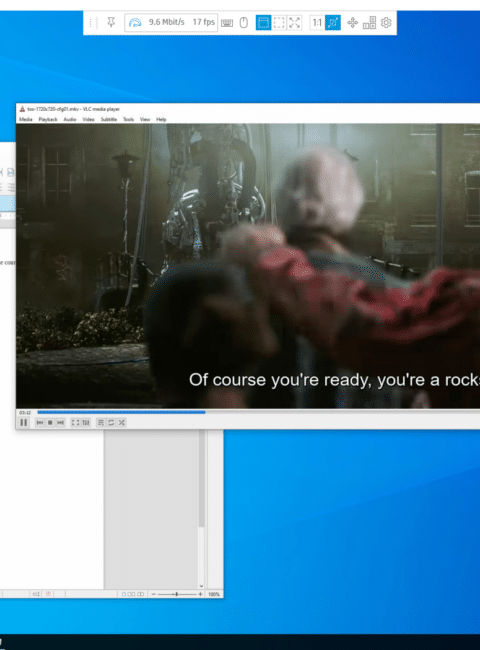Viewport: 480px width, 650px height.
Task: Toggle the VLC playlist button
Action: (101, 422)
